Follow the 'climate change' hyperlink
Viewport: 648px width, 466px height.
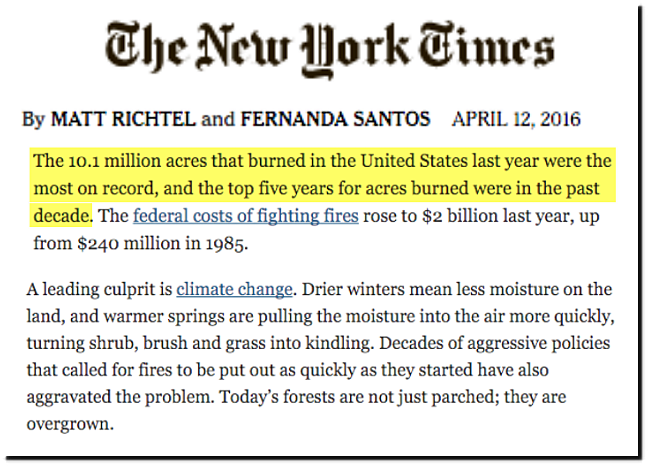click(x=234, y=289)
